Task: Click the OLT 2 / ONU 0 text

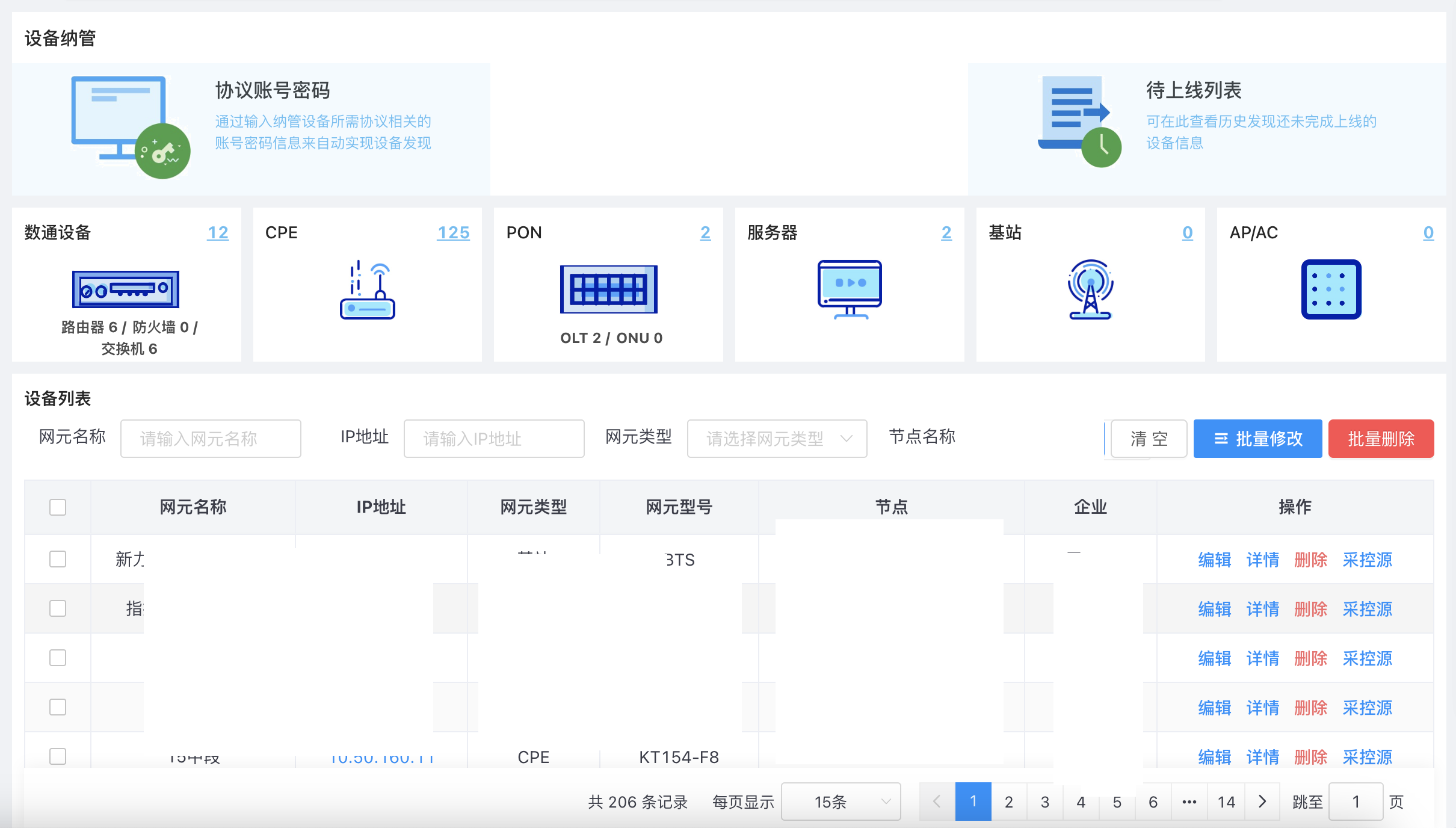Action: click(x=611, y=338)
